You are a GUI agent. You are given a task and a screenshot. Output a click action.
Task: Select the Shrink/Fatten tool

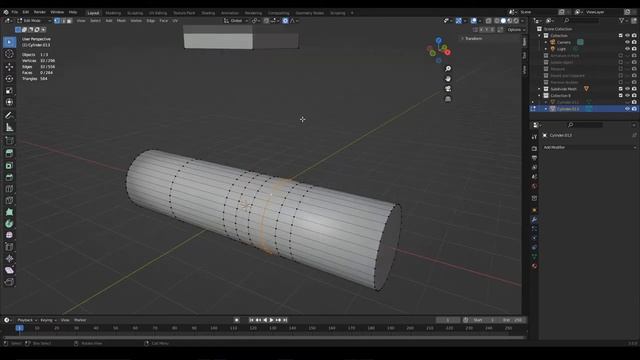coord(9,258)
